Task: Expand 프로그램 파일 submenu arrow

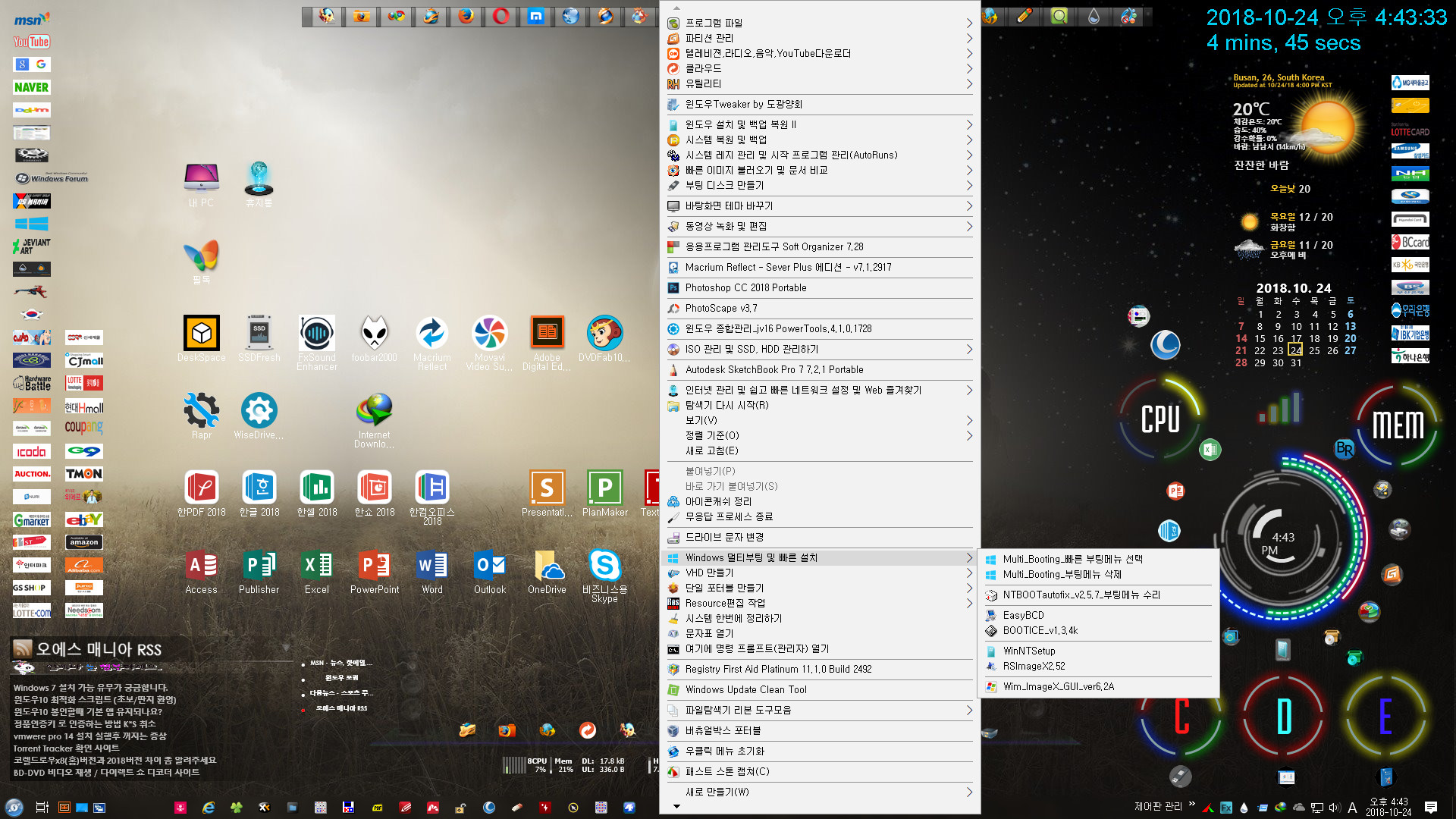Action: click(969, 23)
